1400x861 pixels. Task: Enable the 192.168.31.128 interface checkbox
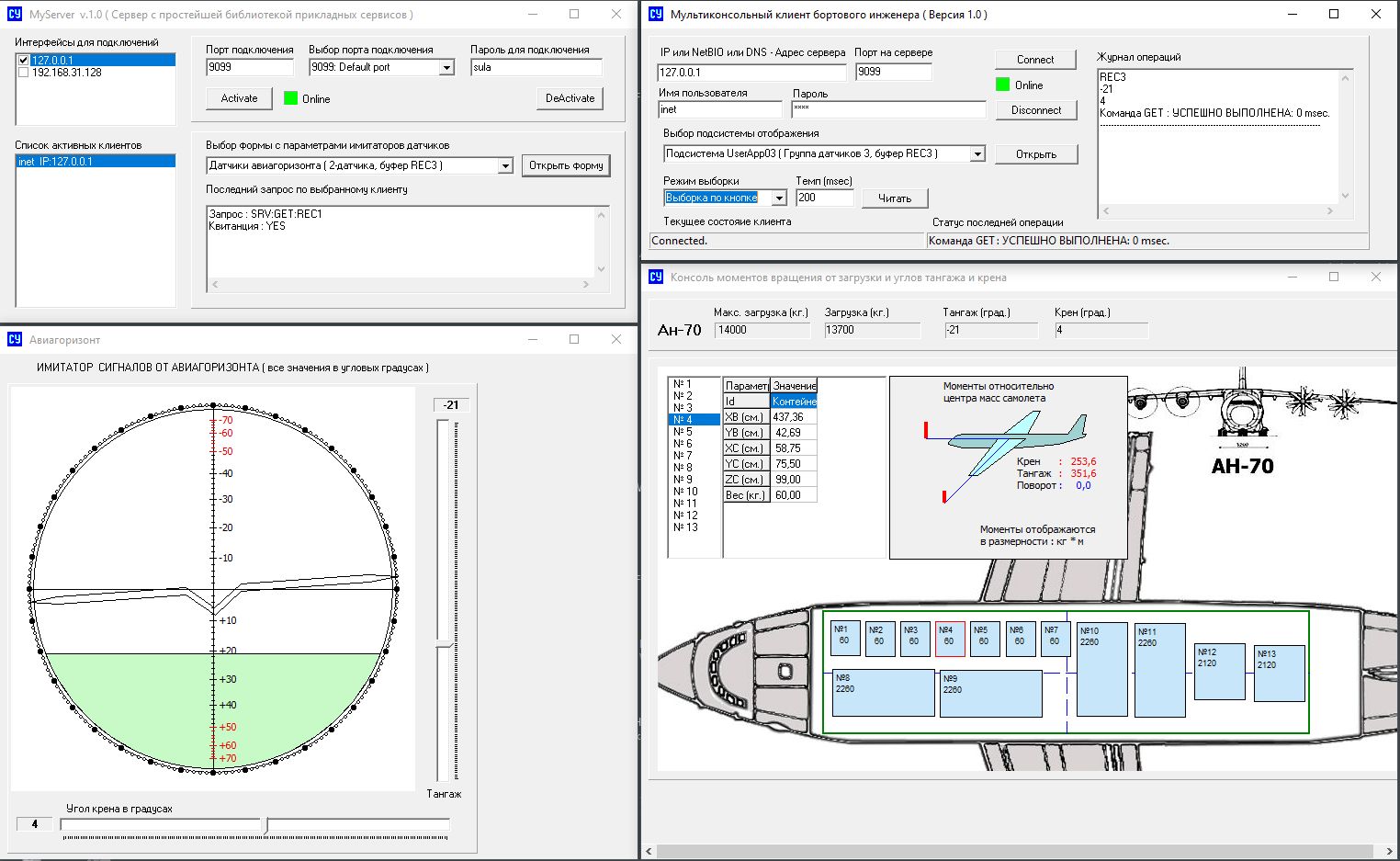coord(24,73)
